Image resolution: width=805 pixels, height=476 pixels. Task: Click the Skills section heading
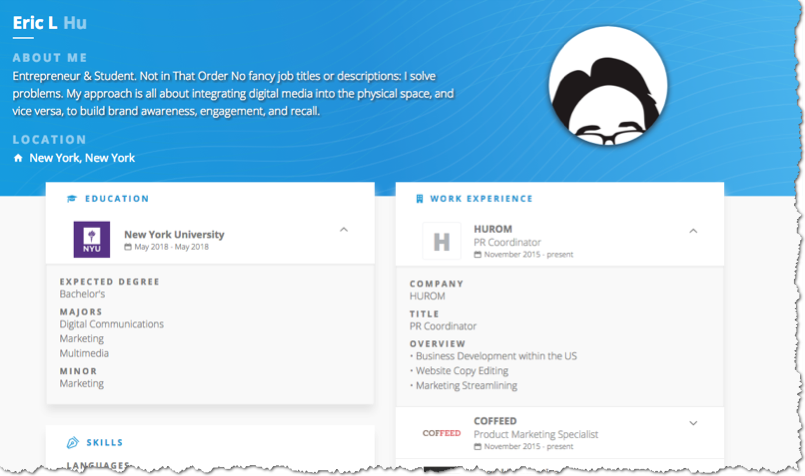tap(105, 442)
